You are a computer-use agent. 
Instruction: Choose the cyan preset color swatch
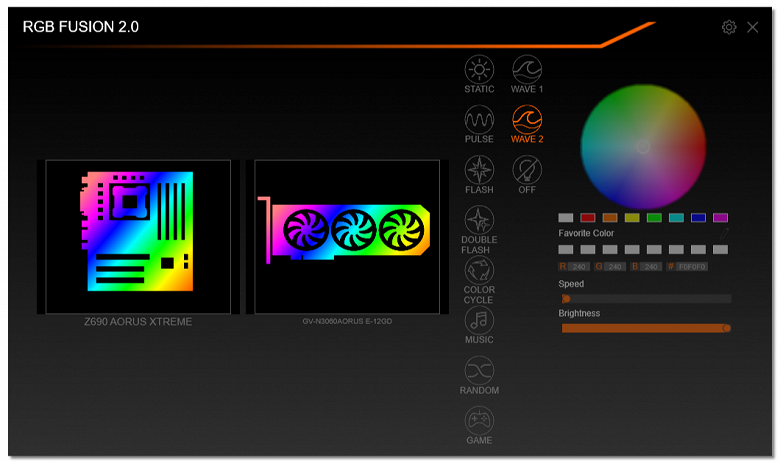click(x=676, y=218)
